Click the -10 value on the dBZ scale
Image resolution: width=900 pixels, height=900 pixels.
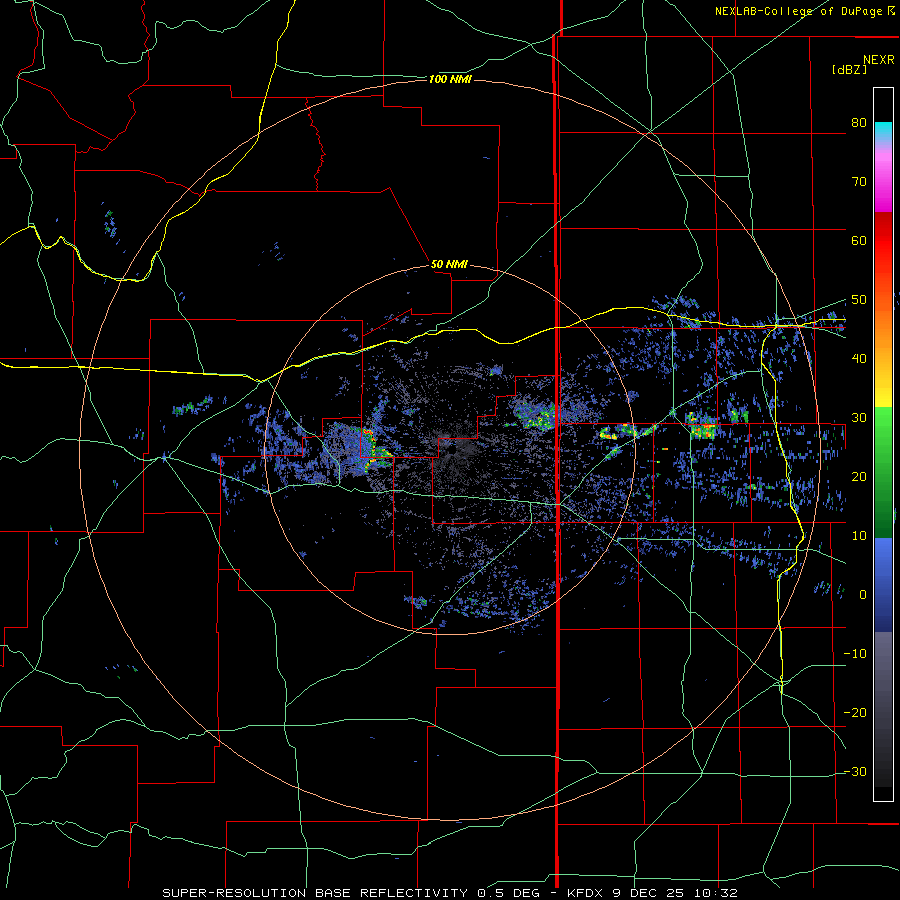click(x=855, y=654)
